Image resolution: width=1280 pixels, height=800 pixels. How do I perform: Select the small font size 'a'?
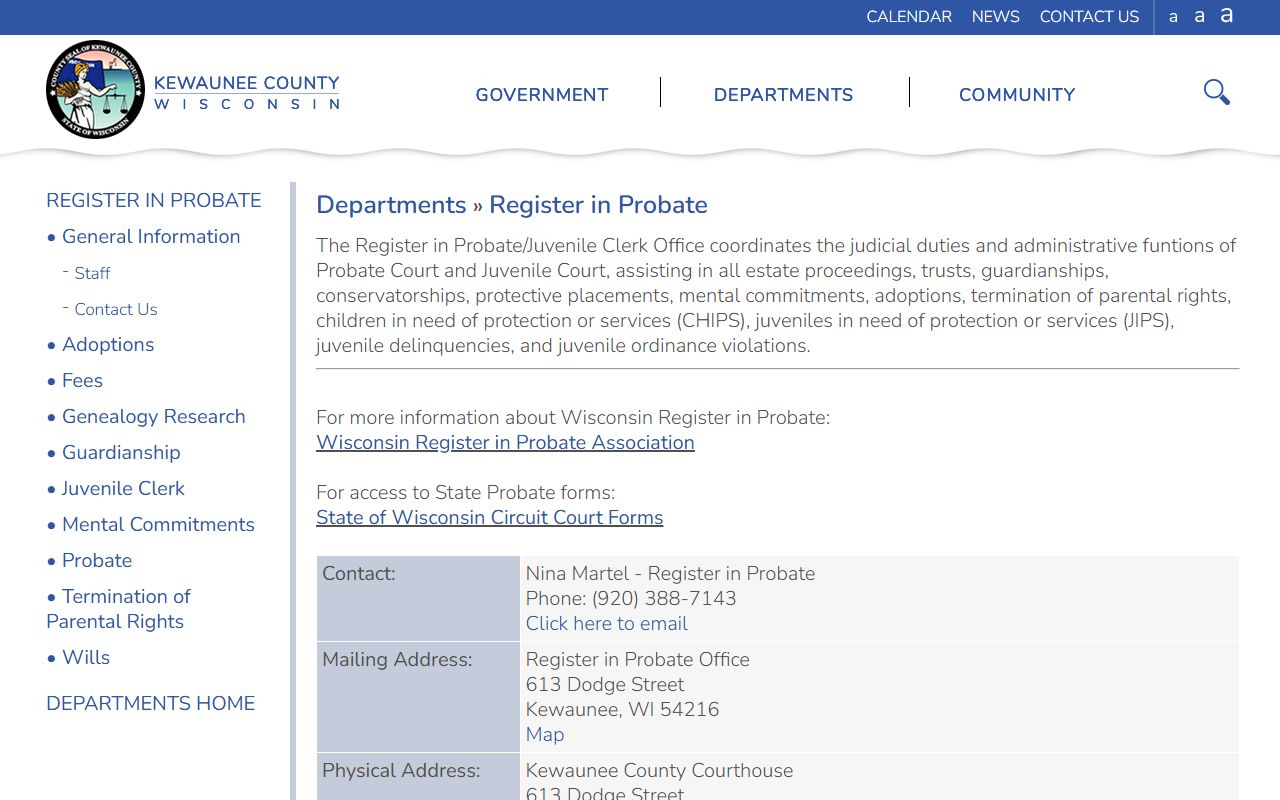[1173, 17]
